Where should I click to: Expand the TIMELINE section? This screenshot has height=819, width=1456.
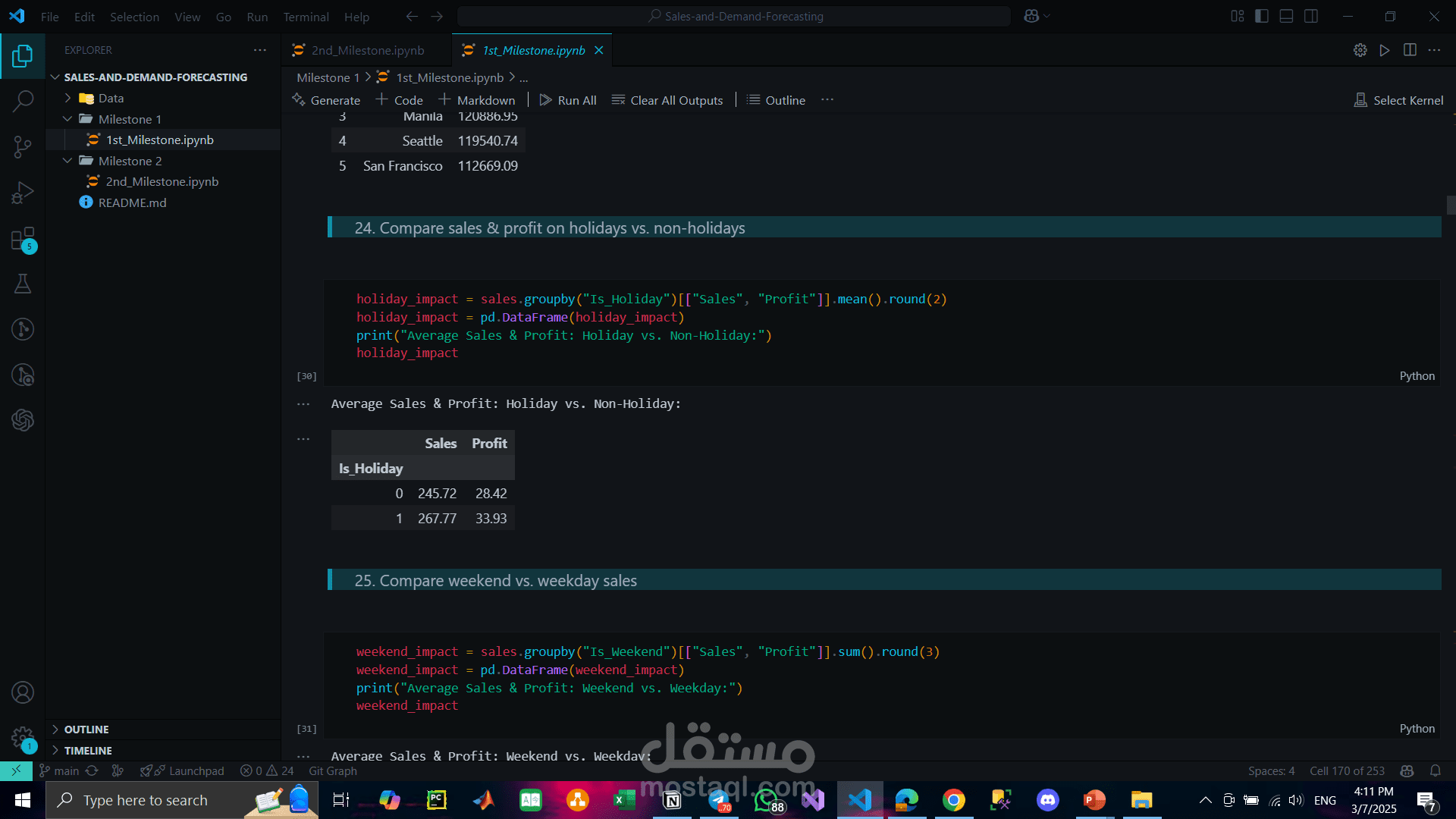(88, 750)
